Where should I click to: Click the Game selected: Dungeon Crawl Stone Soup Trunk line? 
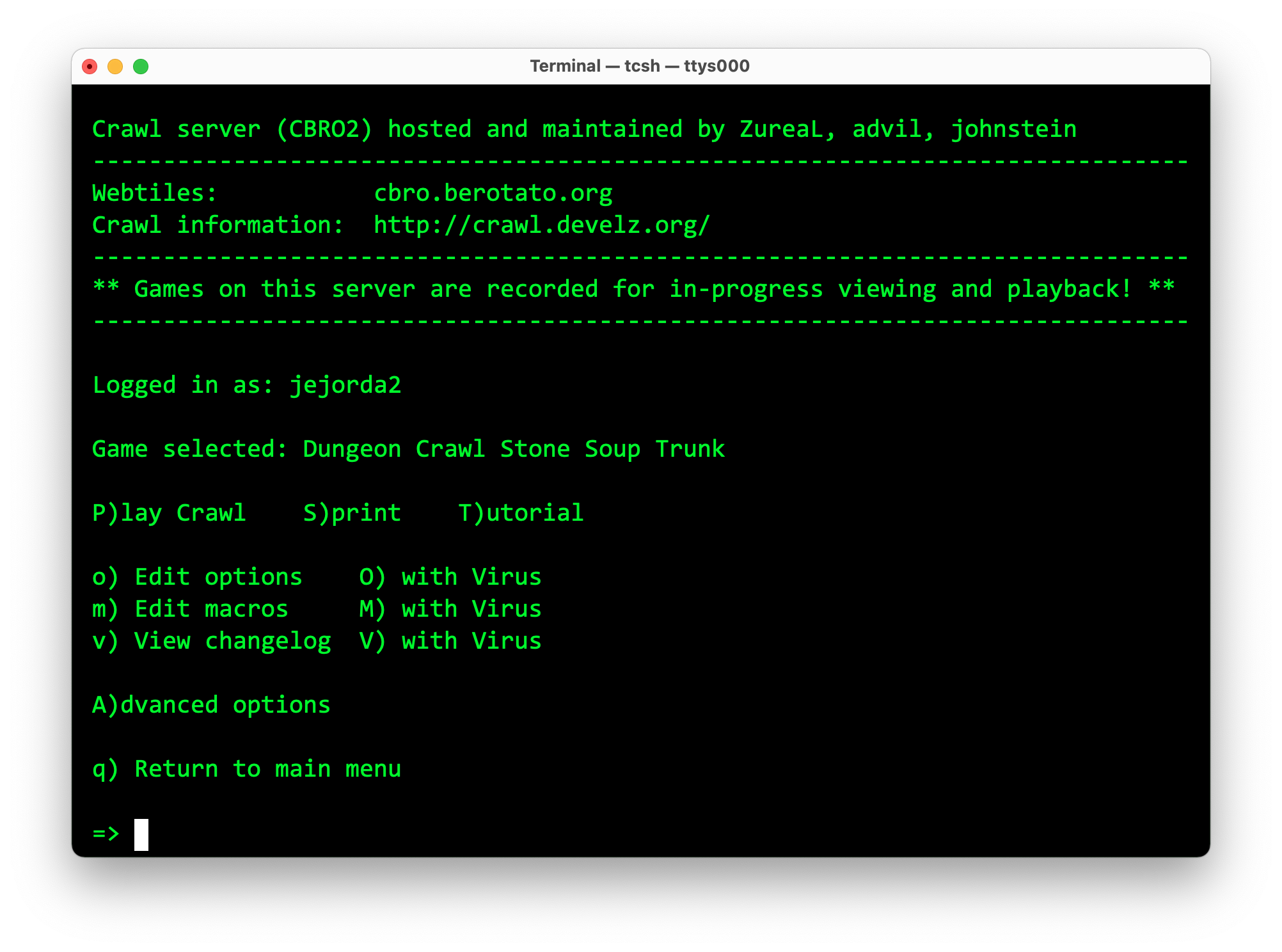pos(409,449)
